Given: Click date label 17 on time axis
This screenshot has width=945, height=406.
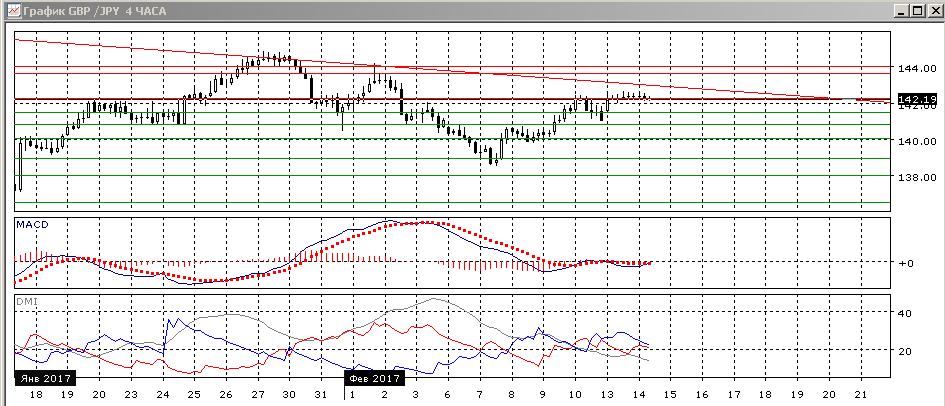Looking at the screenshot, I should coord(733,395).
